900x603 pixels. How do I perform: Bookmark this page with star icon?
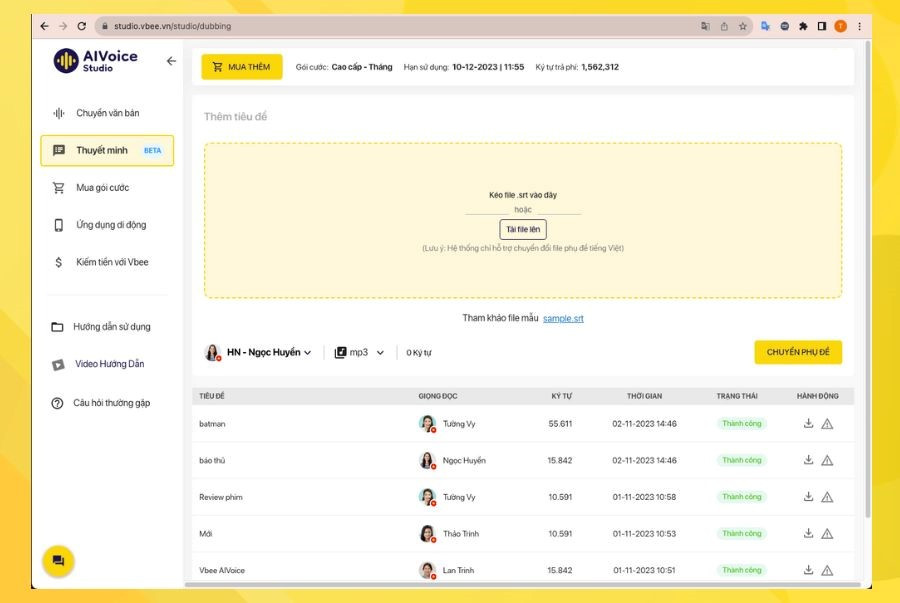coord(743,26)
